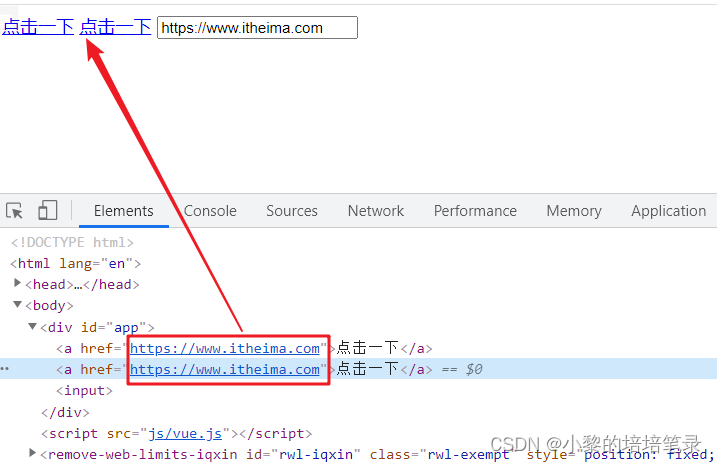Click the first 点击一下 page link
This screenshot has height=463, width=717.
click(38, 27)
